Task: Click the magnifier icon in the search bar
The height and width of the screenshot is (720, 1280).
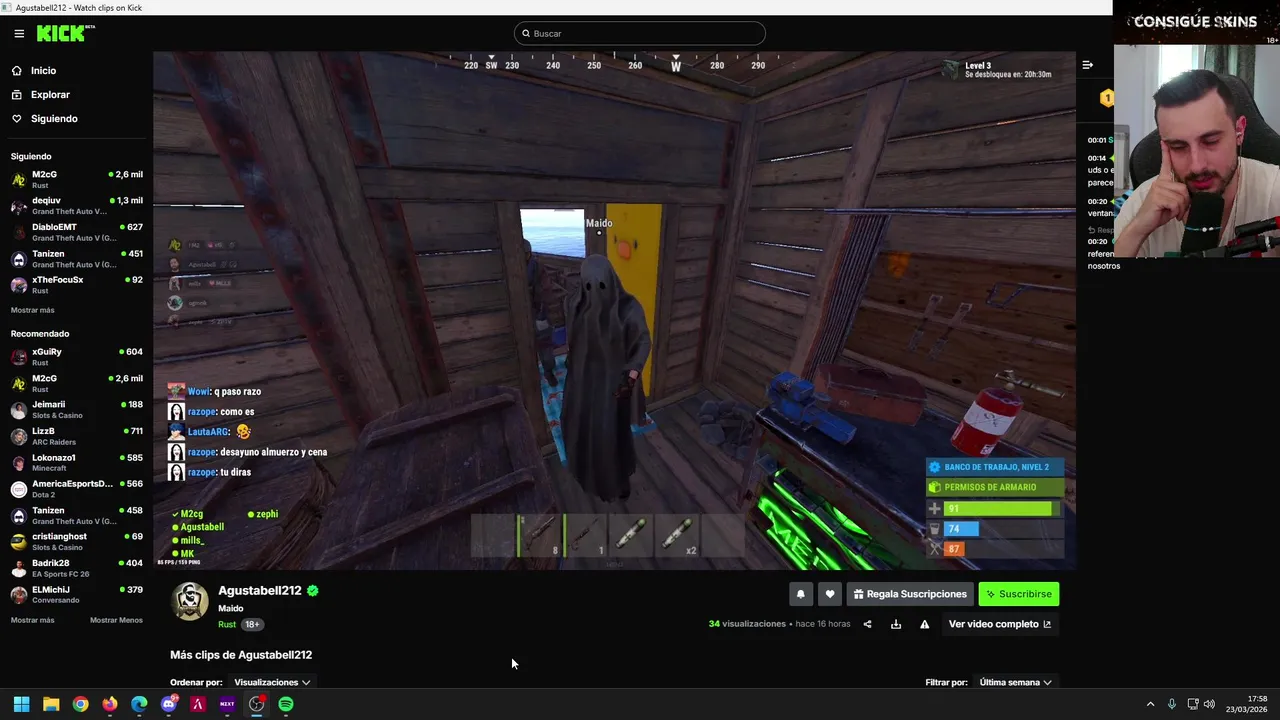Action: 525,34
